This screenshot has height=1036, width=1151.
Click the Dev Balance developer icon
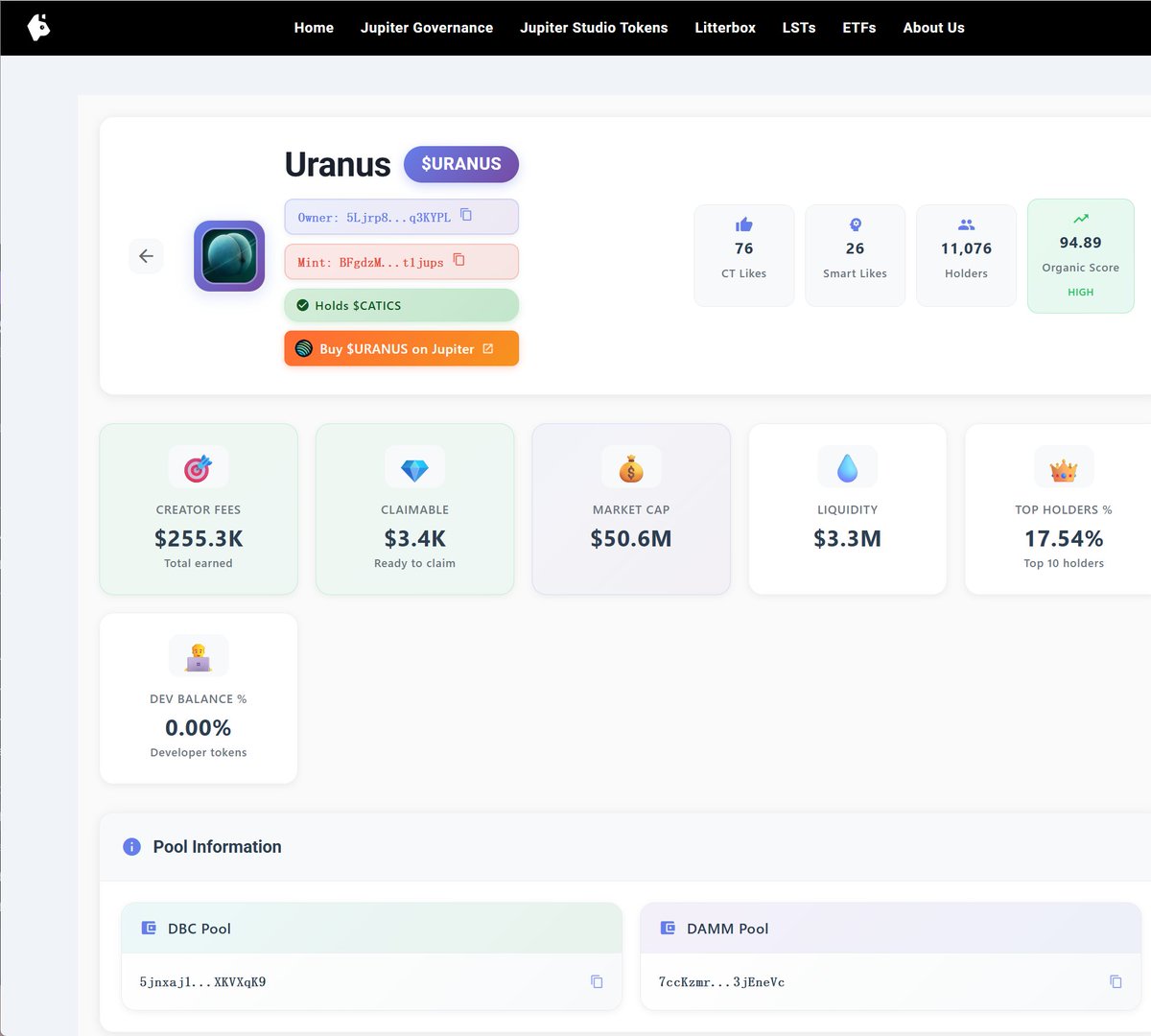pyautogui.click(x=199, y=657)
